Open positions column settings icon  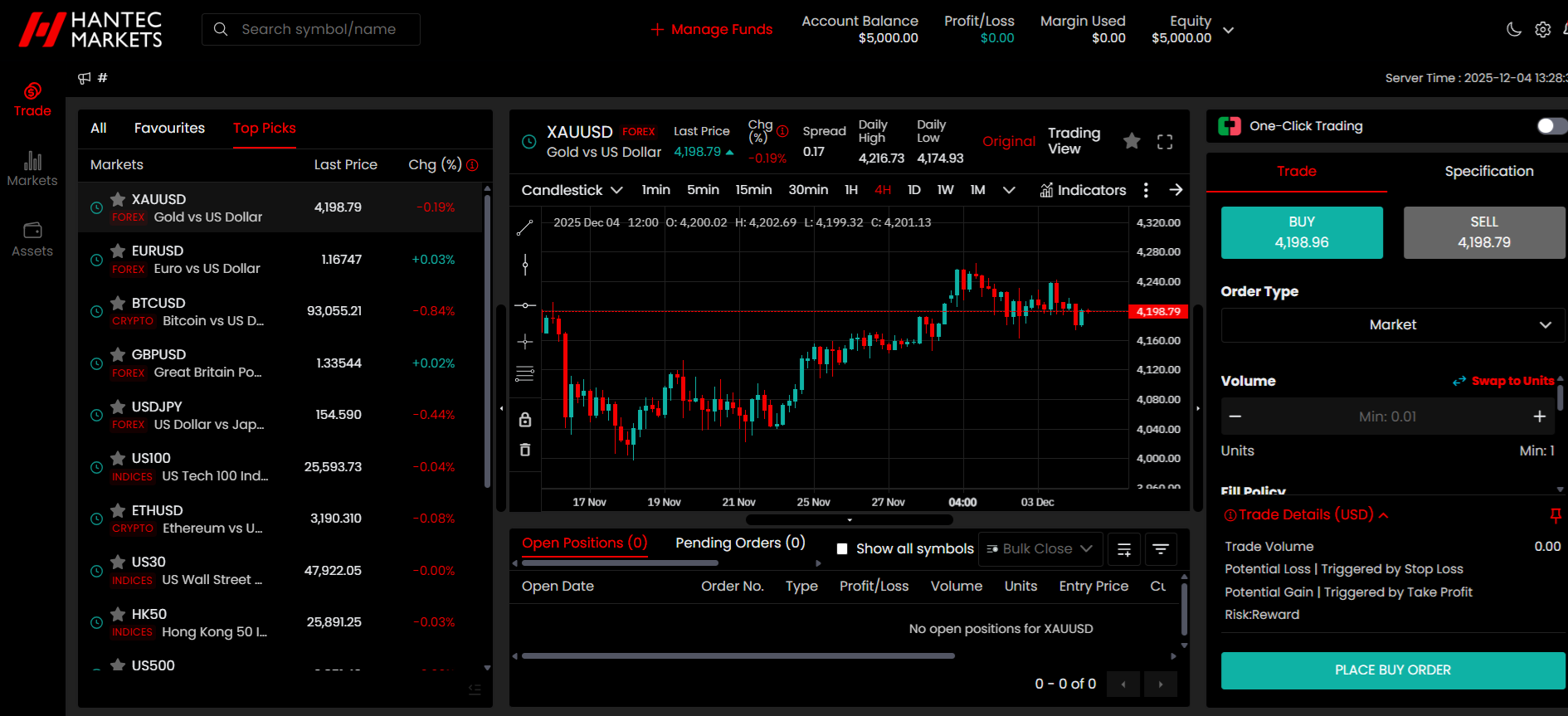pos(1124,549)
